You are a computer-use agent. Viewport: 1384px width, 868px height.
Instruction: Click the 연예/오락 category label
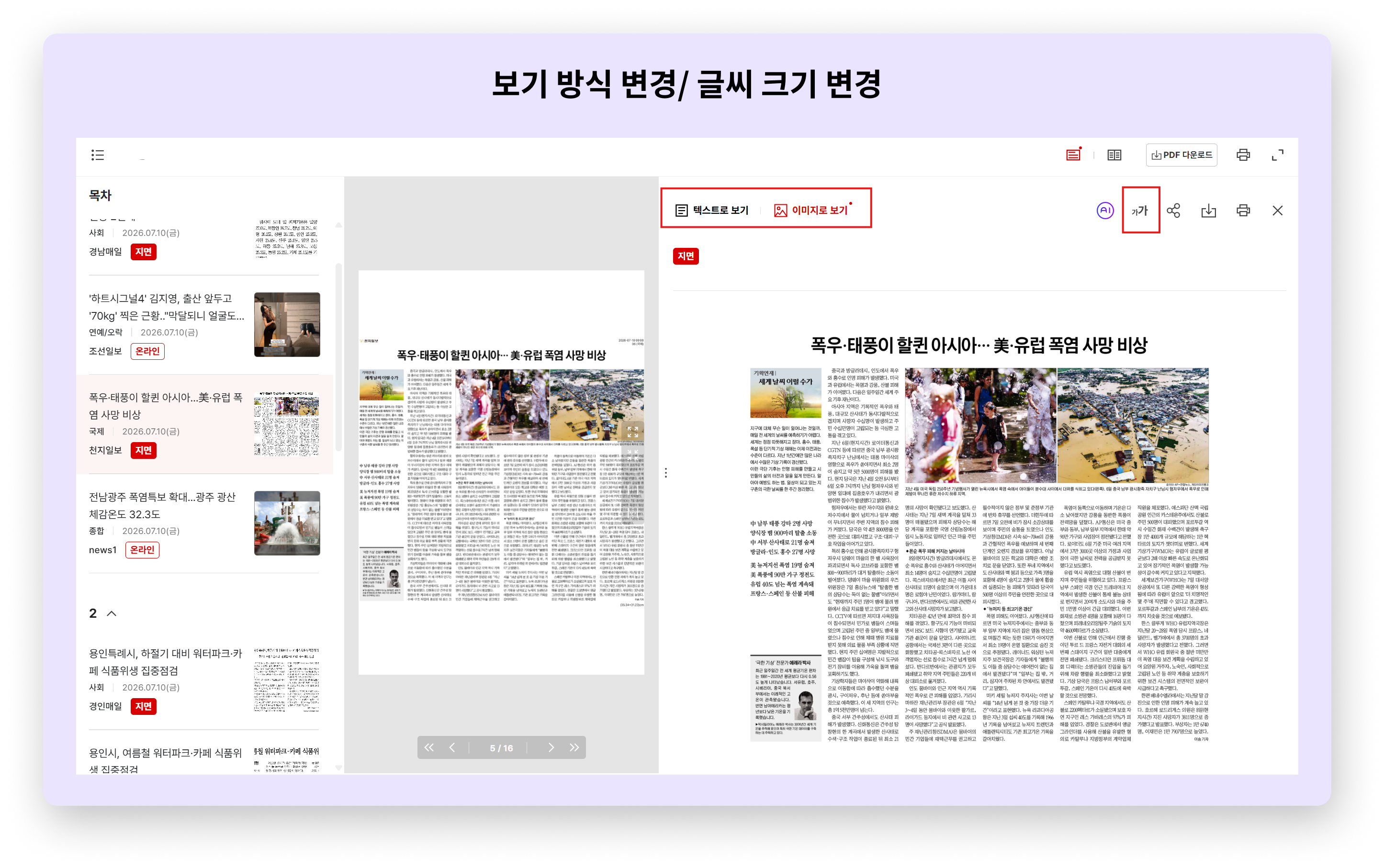tap(106, 333)
